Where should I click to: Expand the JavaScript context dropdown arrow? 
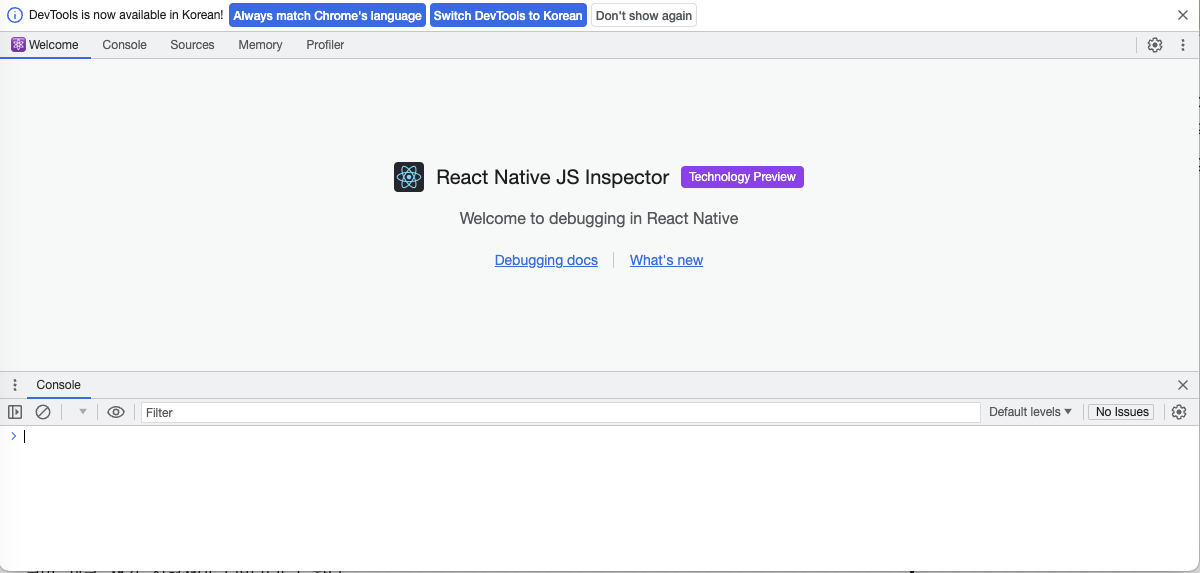(x=83, y=412)
